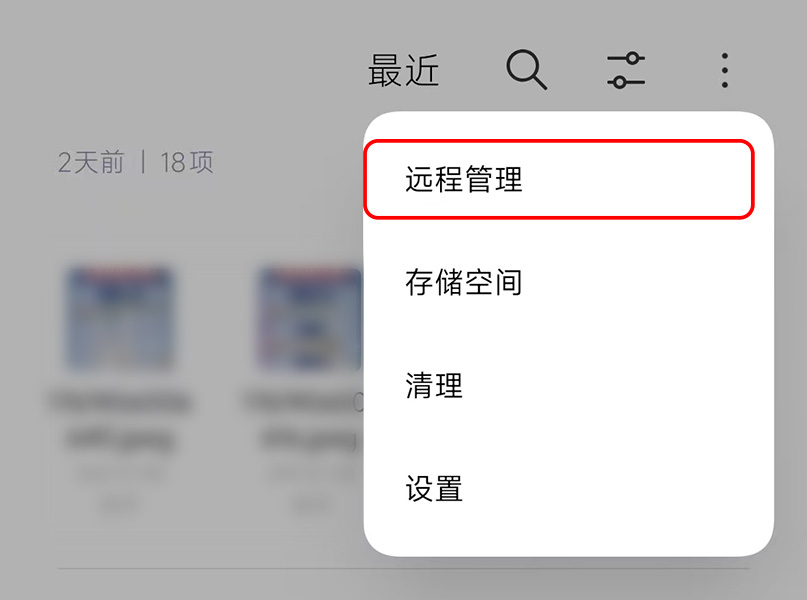807x600 pixels.
Task: Tap the filter sliders icon
Action: pyautogui.click(x=626, y=70)
